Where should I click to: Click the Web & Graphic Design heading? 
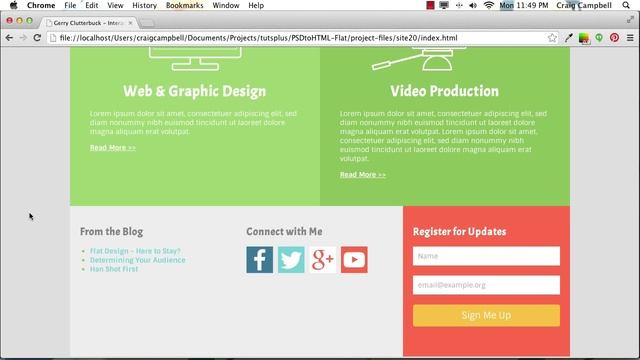click(194, 91)
